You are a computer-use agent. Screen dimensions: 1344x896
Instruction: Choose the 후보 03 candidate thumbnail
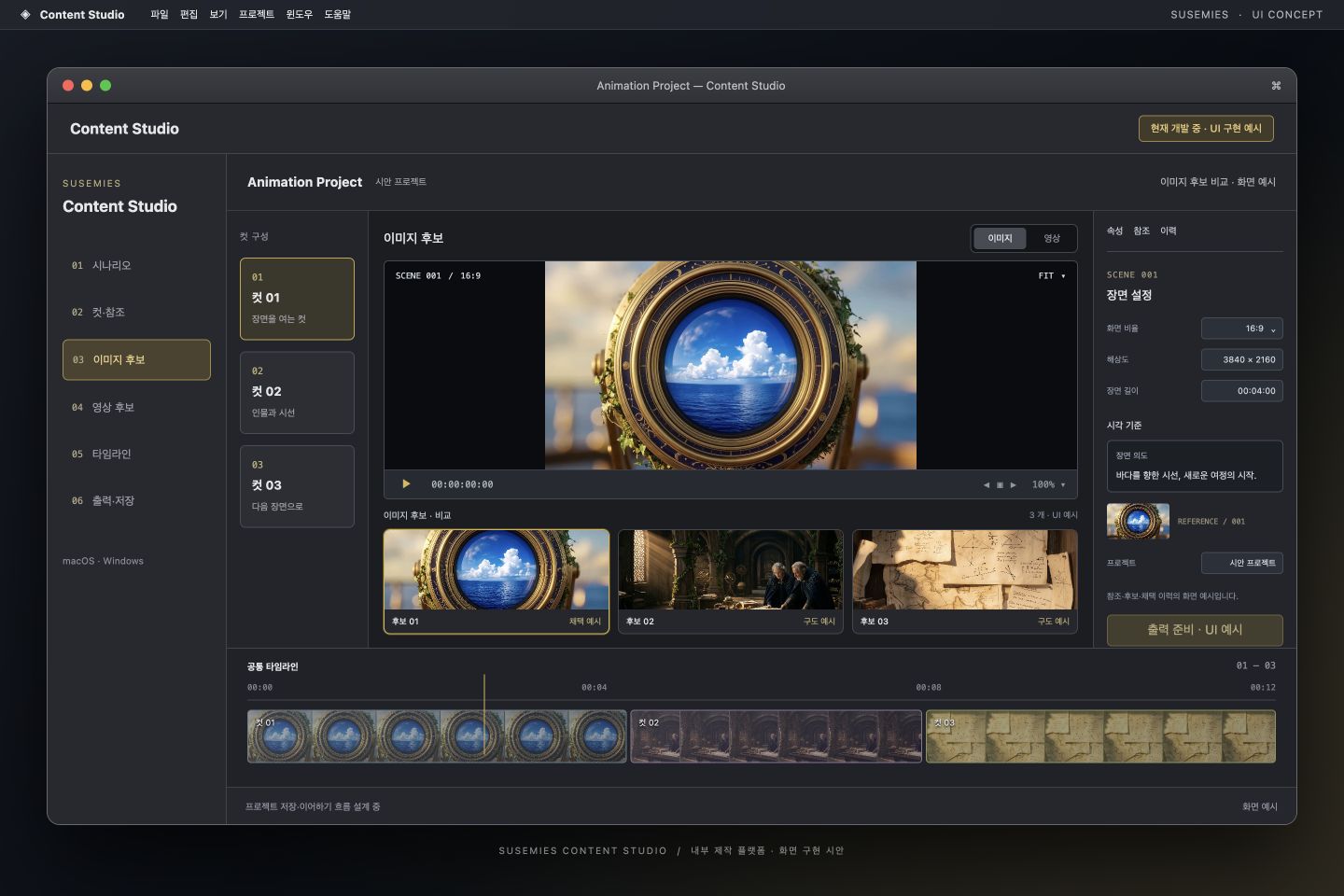tap(965, 581)
